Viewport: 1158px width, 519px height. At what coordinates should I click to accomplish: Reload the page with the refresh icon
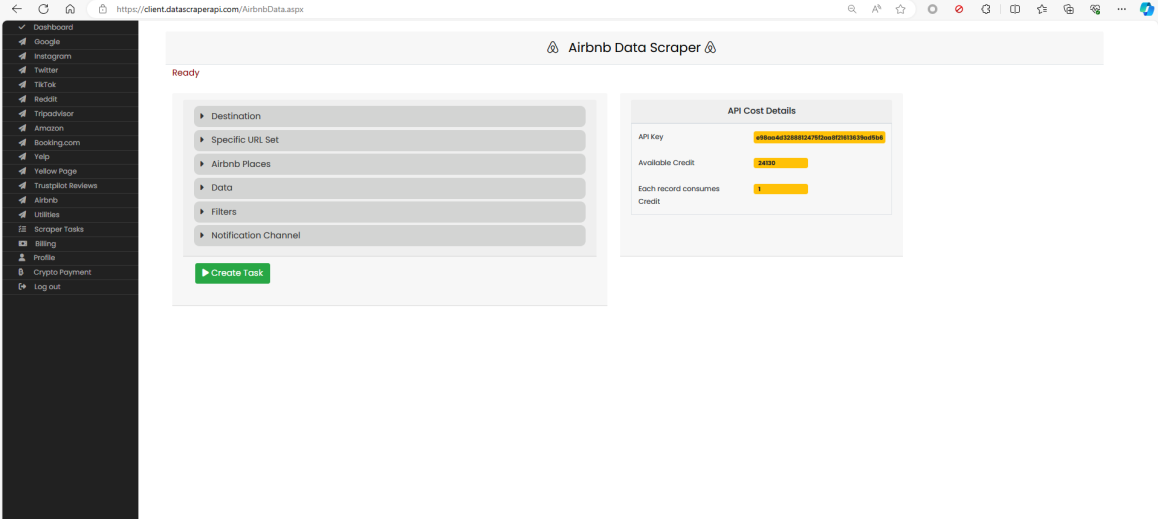(44, 9)
